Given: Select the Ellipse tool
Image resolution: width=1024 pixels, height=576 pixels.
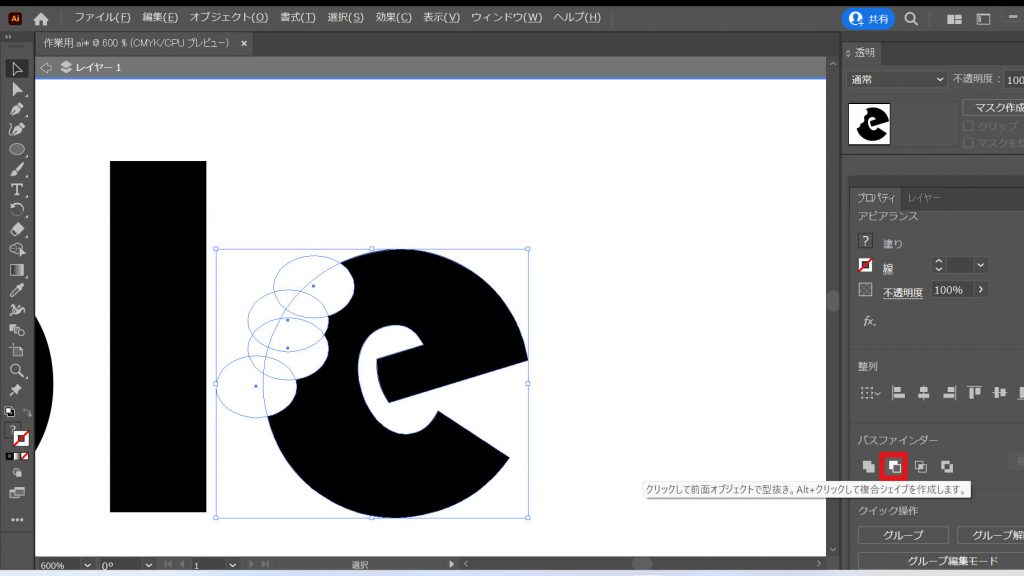Looking at the screenshot, I should [17, 150].
